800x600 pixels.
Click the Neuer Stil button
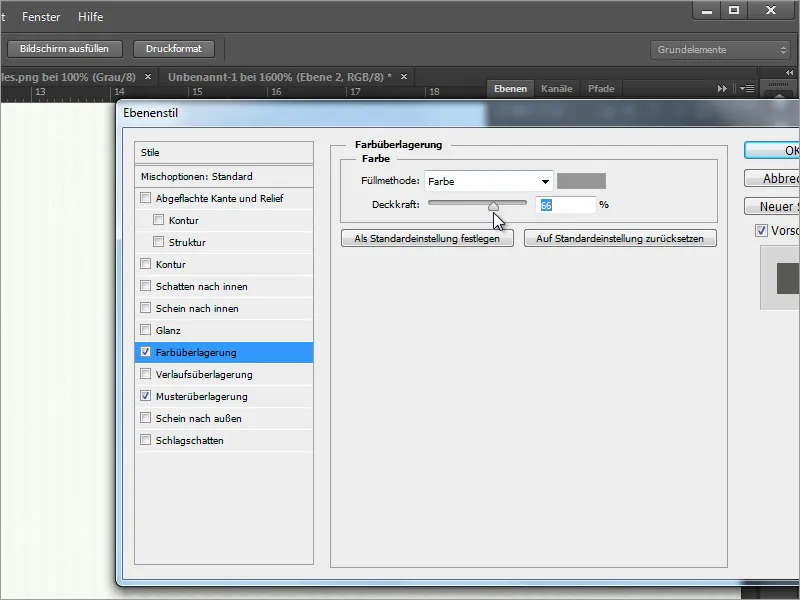[771, 206]
